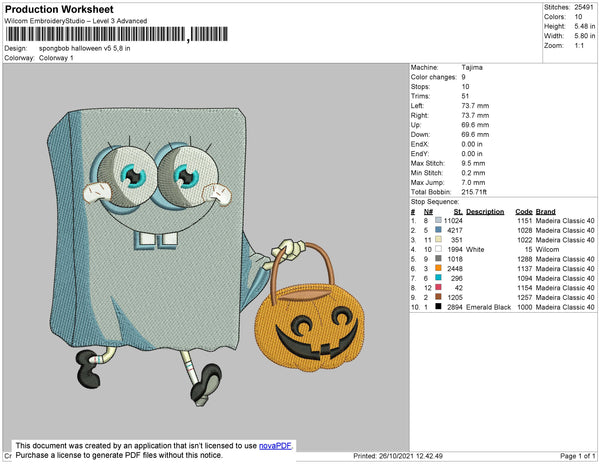Click the 'Colorway 1' value
This screenshot has height=464, width=600.
[56, 58]
